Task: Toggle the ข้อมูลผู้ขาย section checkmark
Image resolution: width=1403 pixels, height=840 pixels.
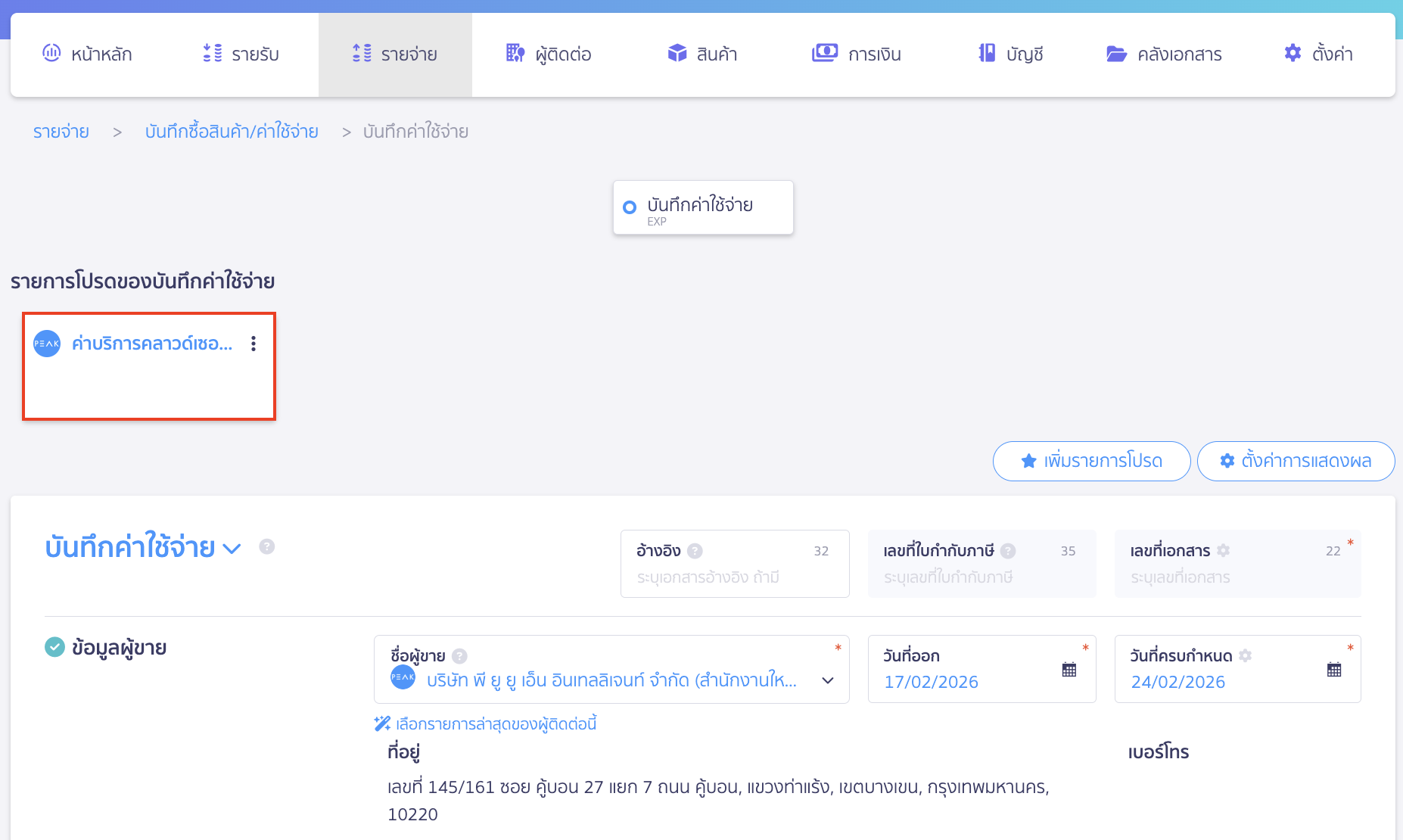Action: [54, 647]
